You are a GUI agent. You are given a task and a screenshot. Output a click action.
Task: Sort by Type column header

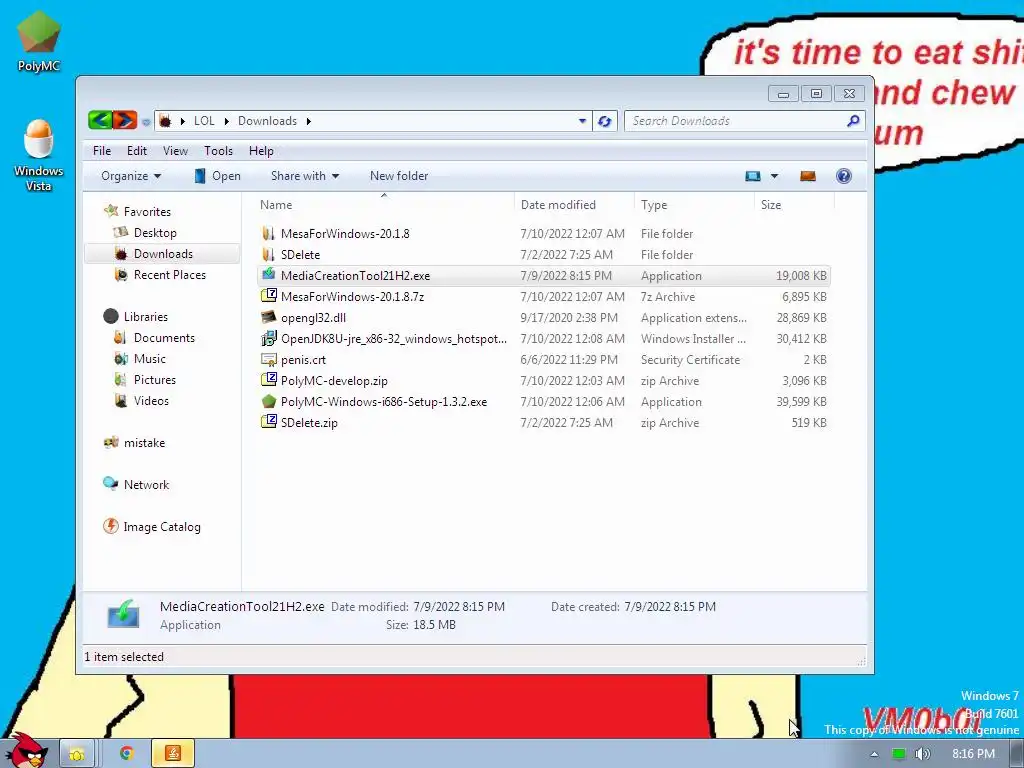pos(694,204)
